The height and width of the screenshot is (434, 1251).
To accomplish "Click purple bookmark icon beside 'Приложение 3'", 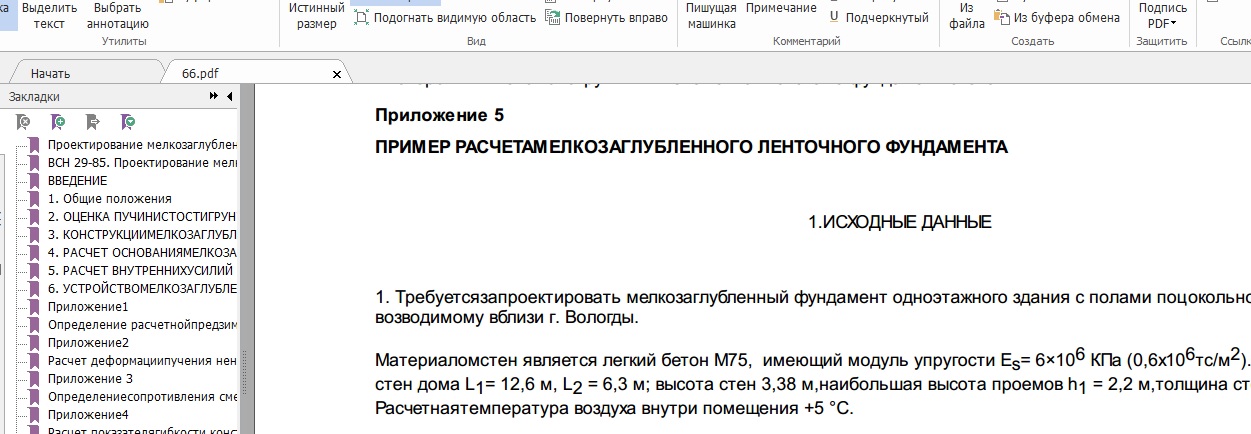I will (x=35, y=379).
